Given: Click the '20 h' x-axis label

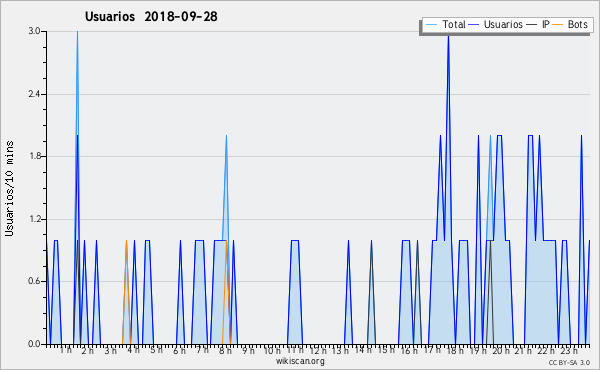Looking at the screenshot, I should 501,350.
